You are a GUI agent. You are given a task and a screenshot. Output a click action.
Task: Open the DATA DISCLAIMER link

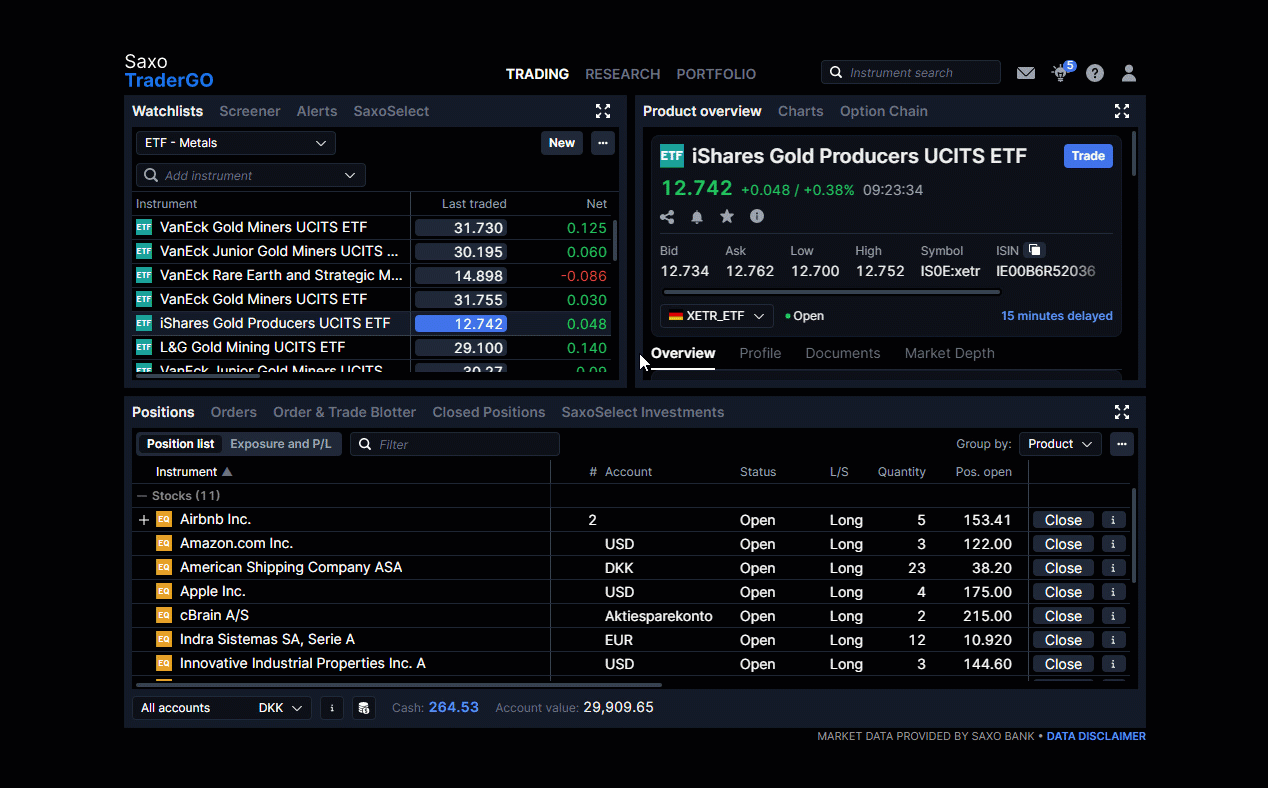click(1095, 736)
